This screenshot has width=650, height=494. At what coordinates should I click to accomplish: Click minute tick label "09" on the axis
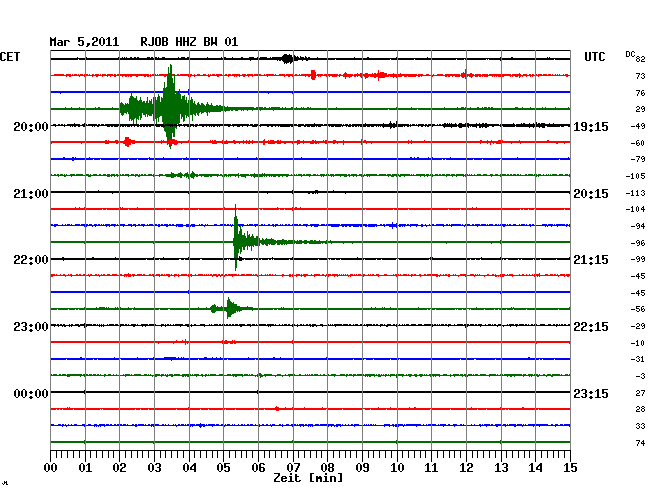362,468
